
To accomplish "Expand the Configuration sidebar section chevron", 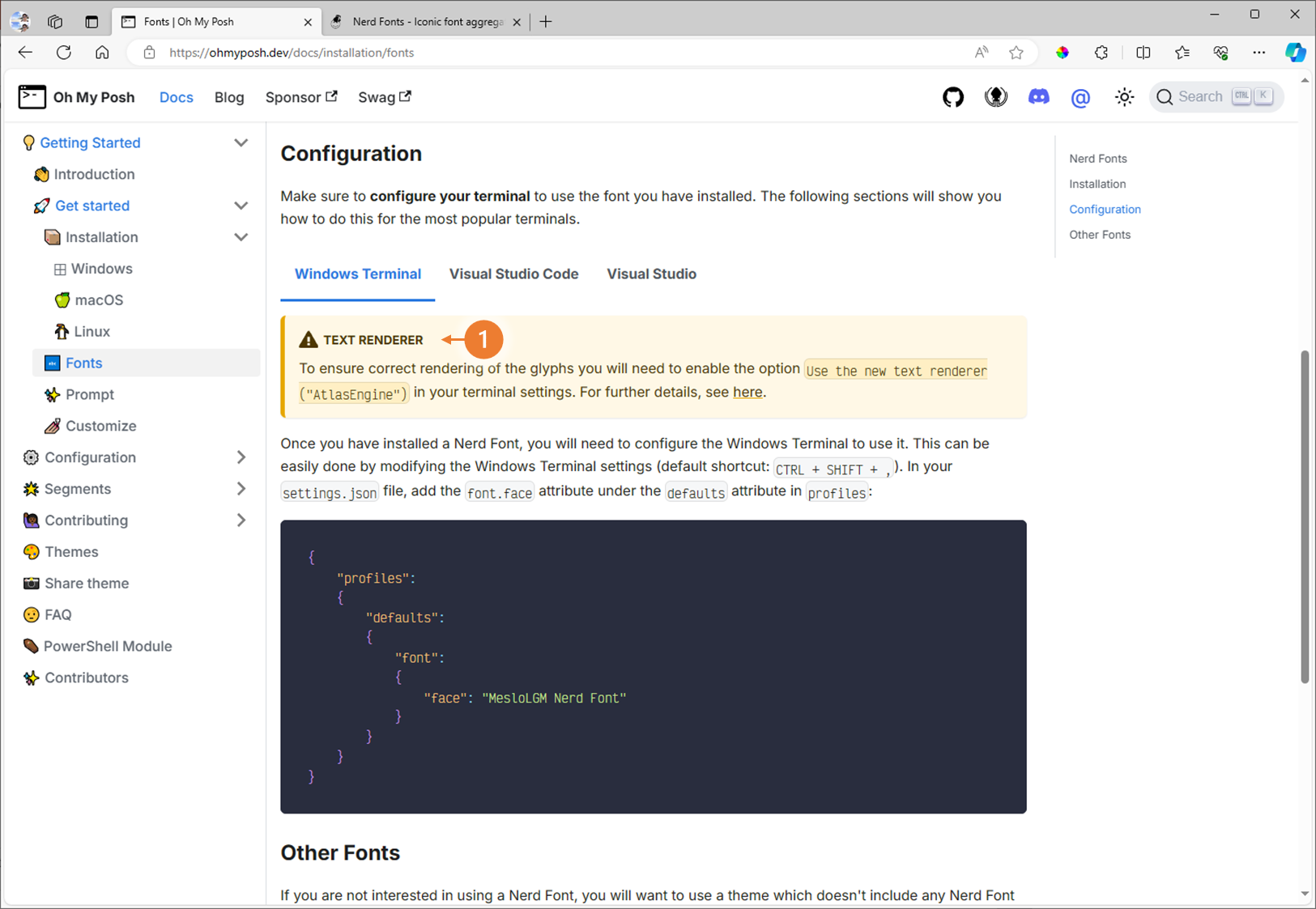I will click(241, 457).
